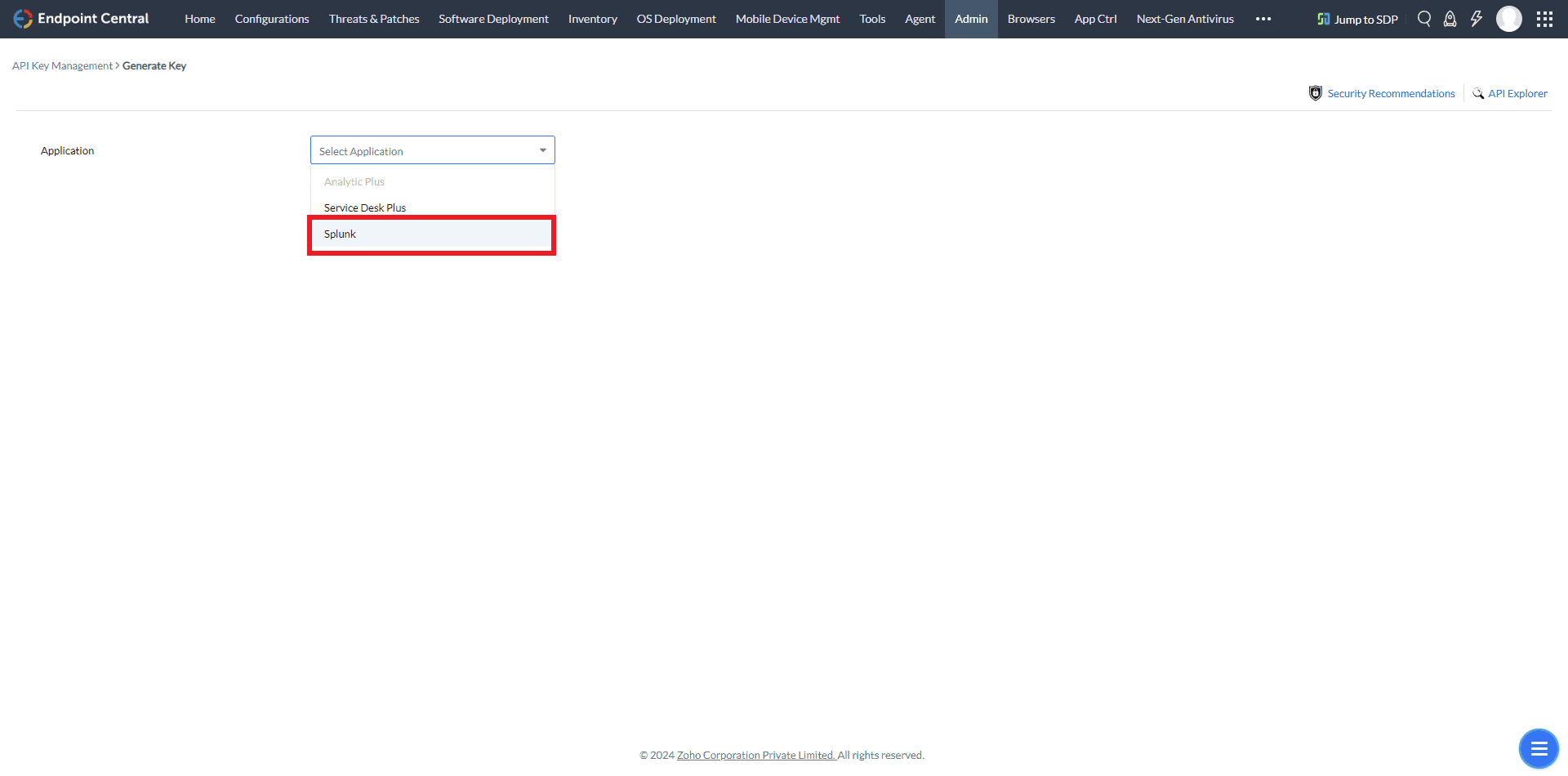Click the Security Recommendations shield icon
1568x776 pixels.
[x=1316, y=93]
